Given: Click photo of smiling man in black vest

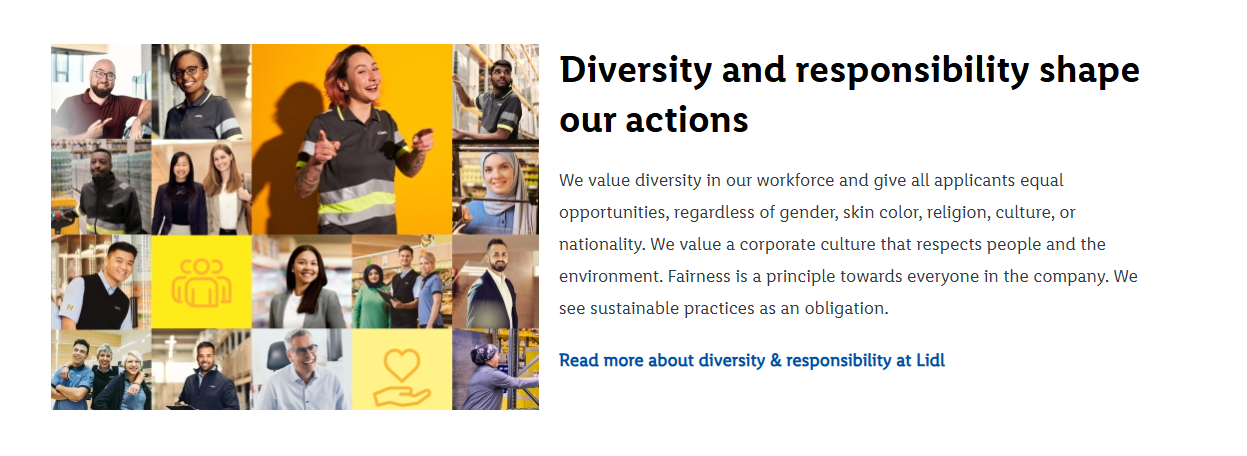Looking at the screenshot, I should click(x=101, y=282).
